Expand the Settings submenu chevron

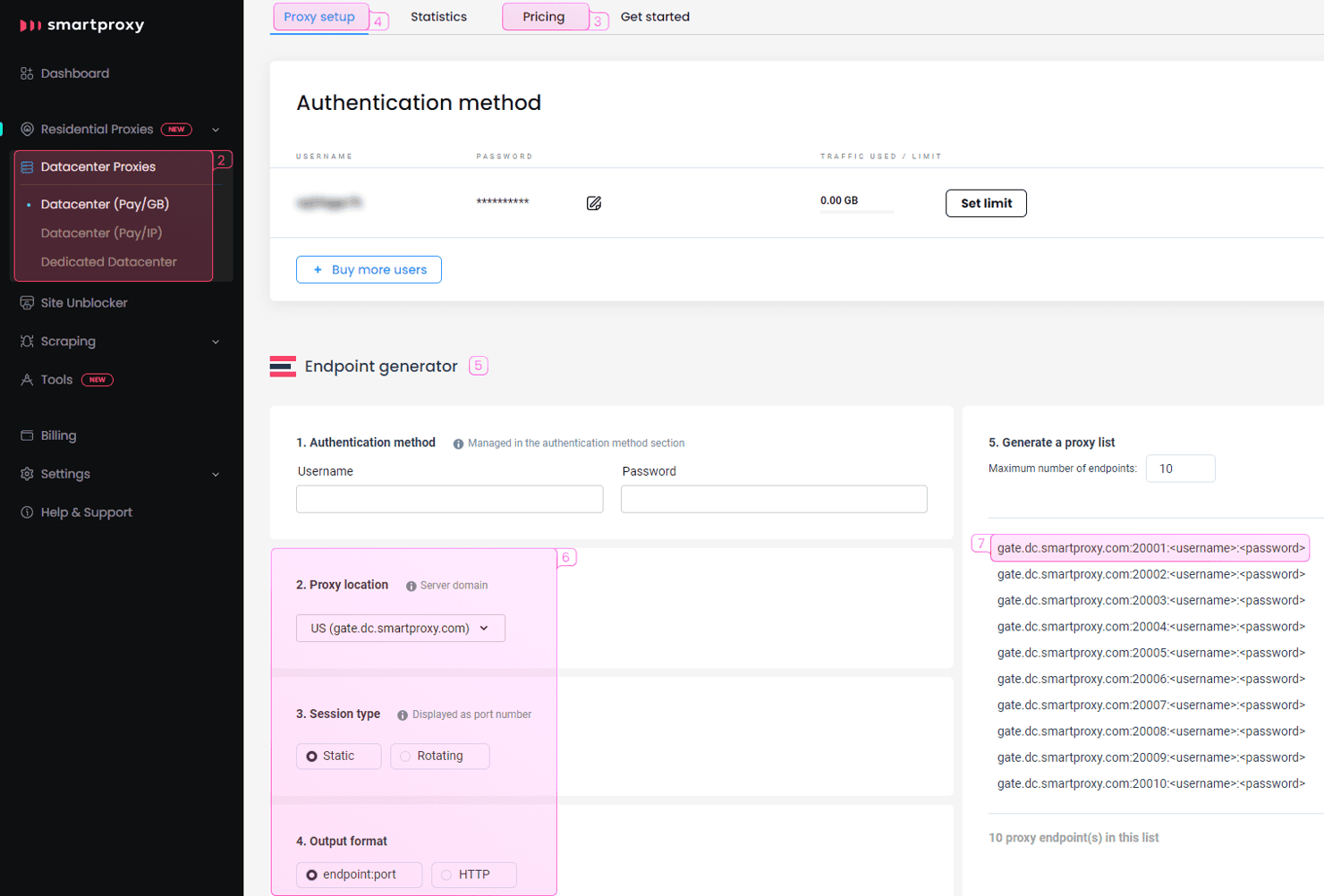pyautogui.click(x=216, y=474)
